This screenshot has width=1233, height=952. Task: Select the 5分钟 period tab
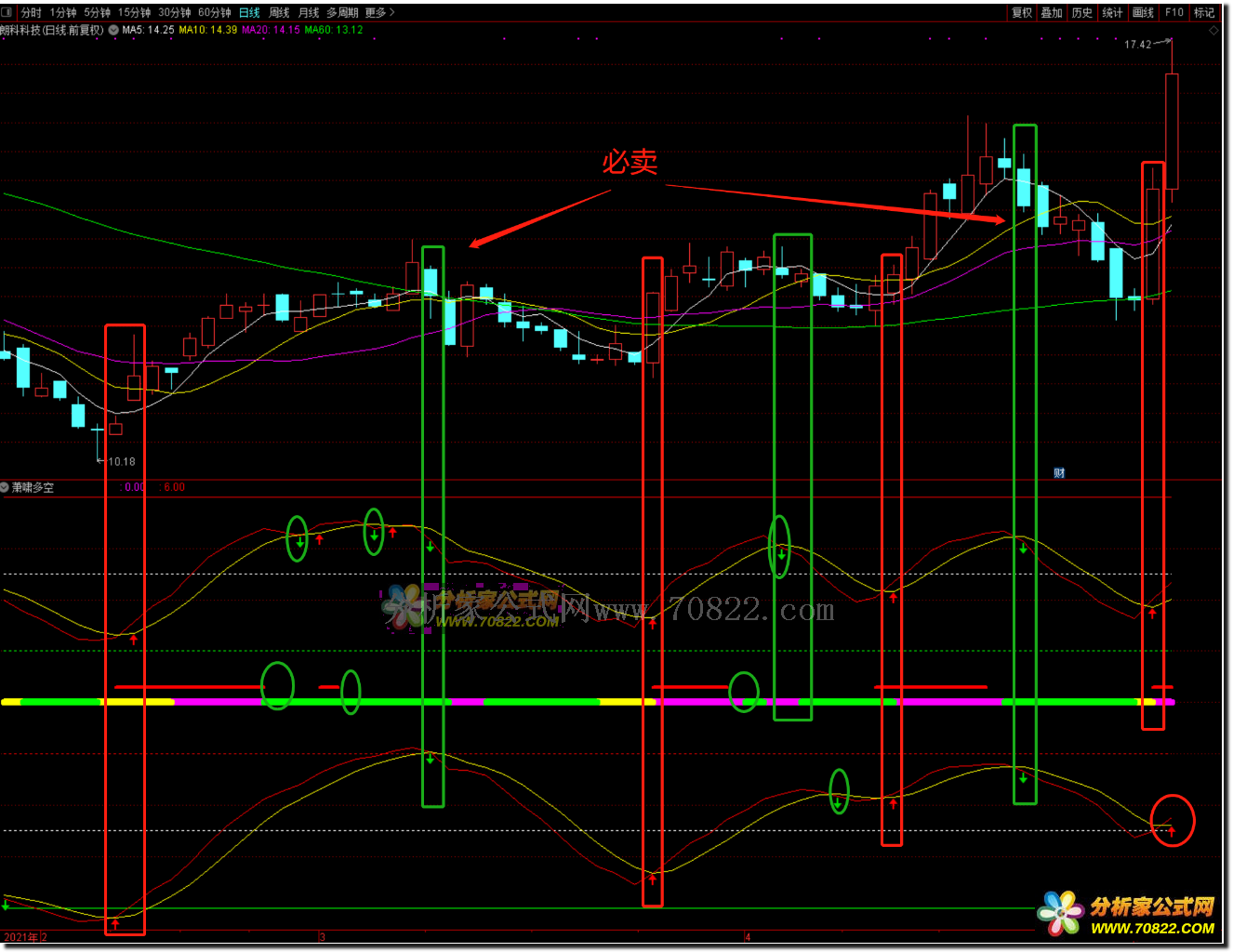click(x=97, y=13)
